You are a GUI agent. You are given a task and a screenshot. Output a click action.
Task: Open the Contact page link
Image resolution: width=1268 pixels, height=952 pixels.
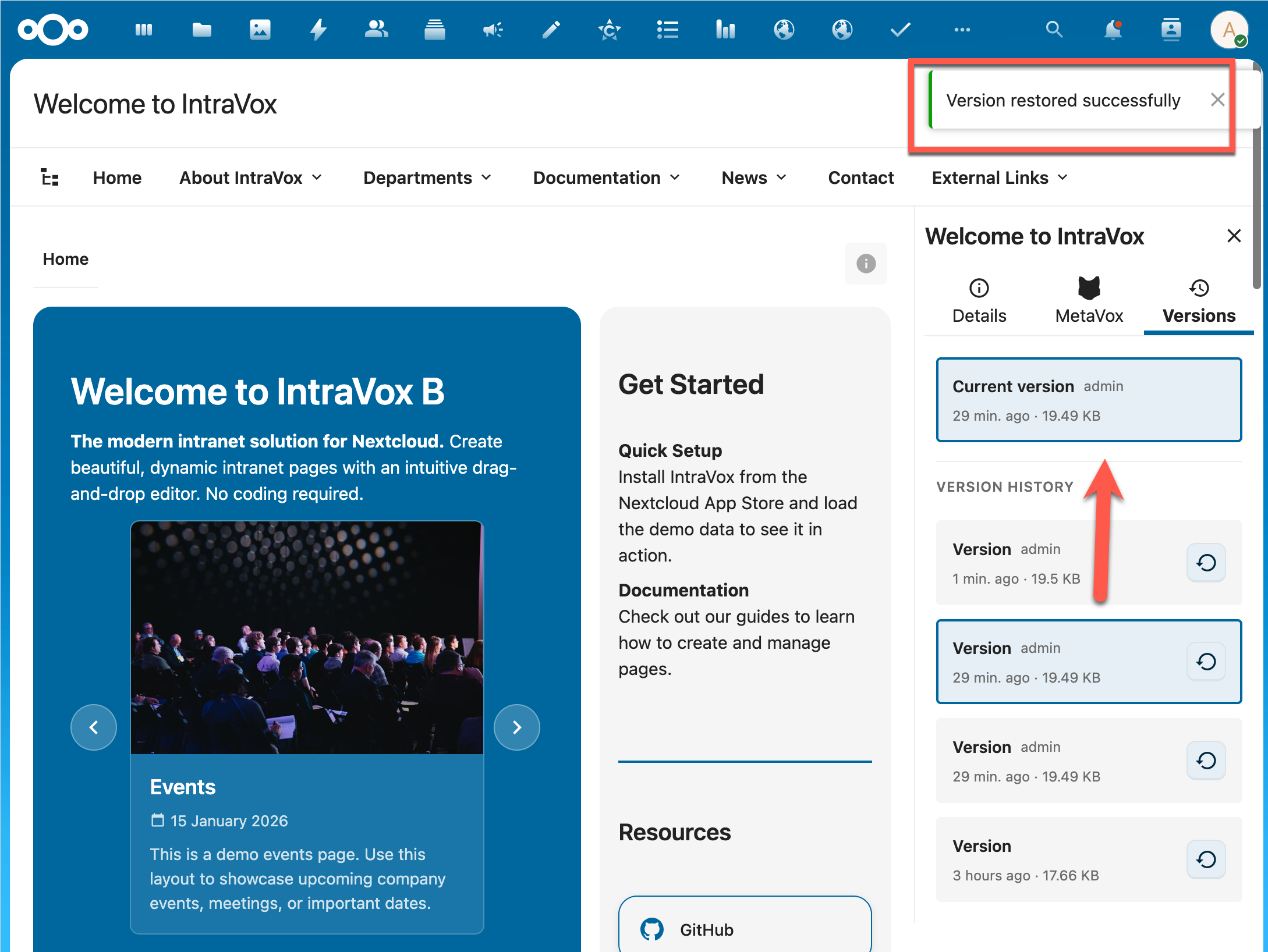click(x=861, y=177)
